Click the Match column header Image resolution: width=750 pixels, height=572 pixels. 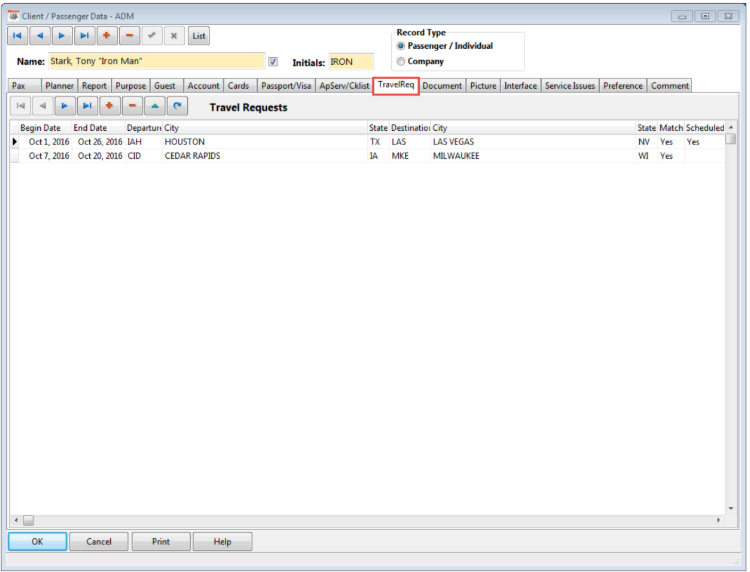671,128
